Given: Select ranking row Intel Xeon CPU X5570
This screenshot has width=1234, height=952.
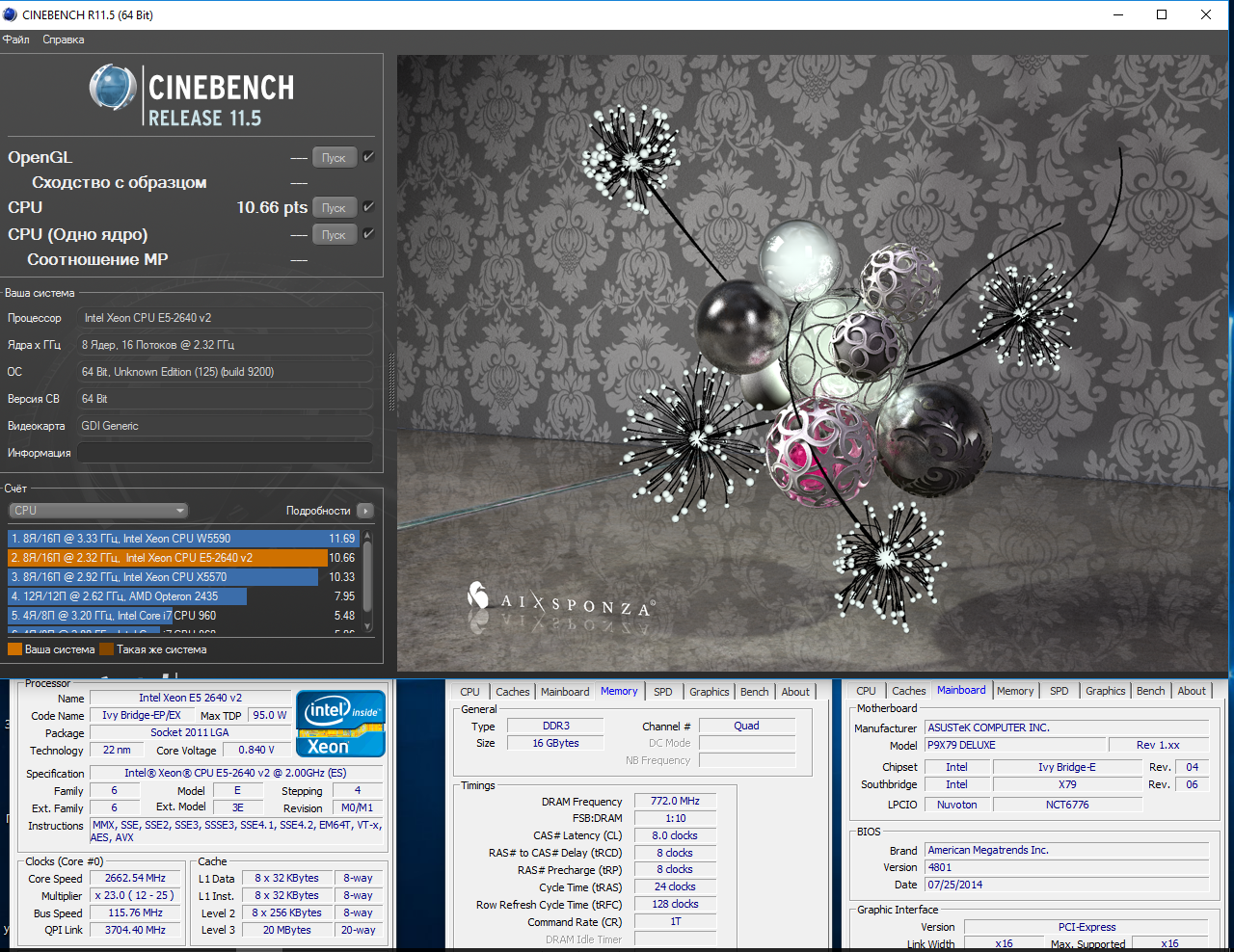Looking at the screenshot, I should [183, 577].
